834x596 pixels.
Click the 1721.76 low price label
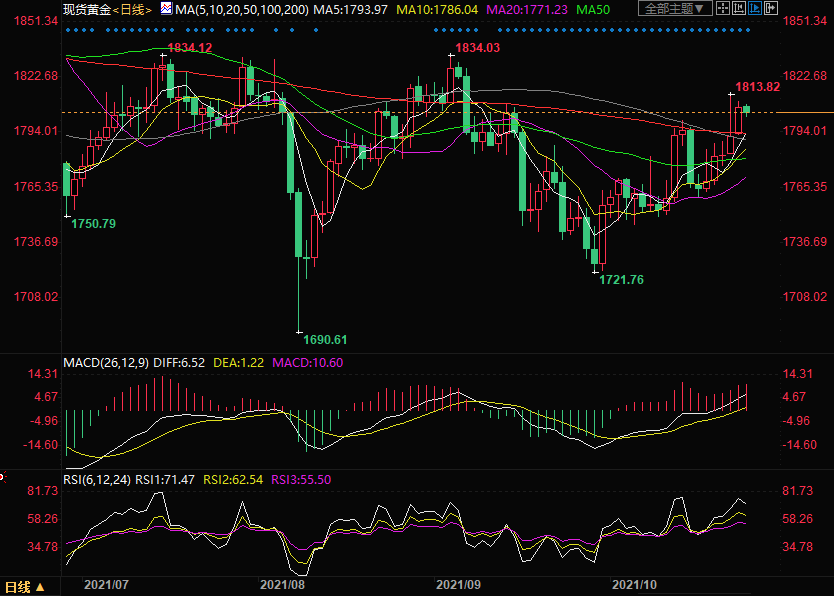[621, 279]
